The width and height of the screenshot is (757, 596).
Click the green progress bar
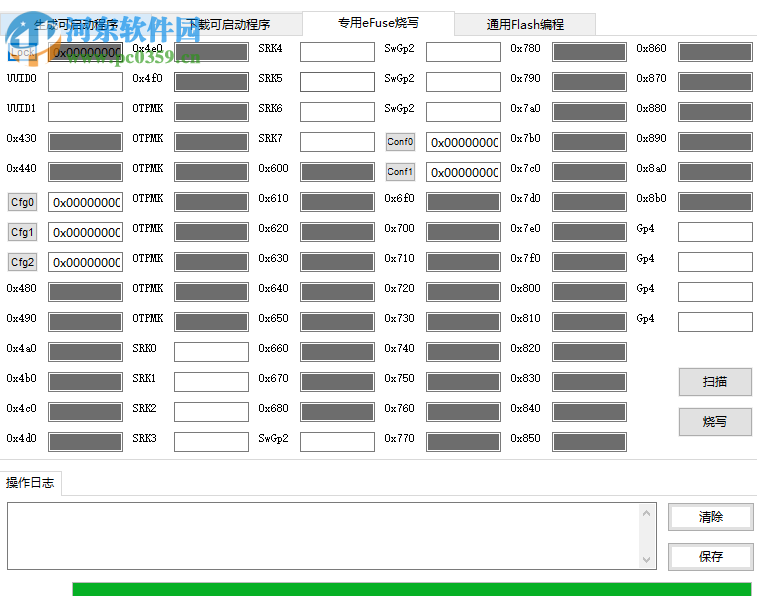click(x=412, y=589)
